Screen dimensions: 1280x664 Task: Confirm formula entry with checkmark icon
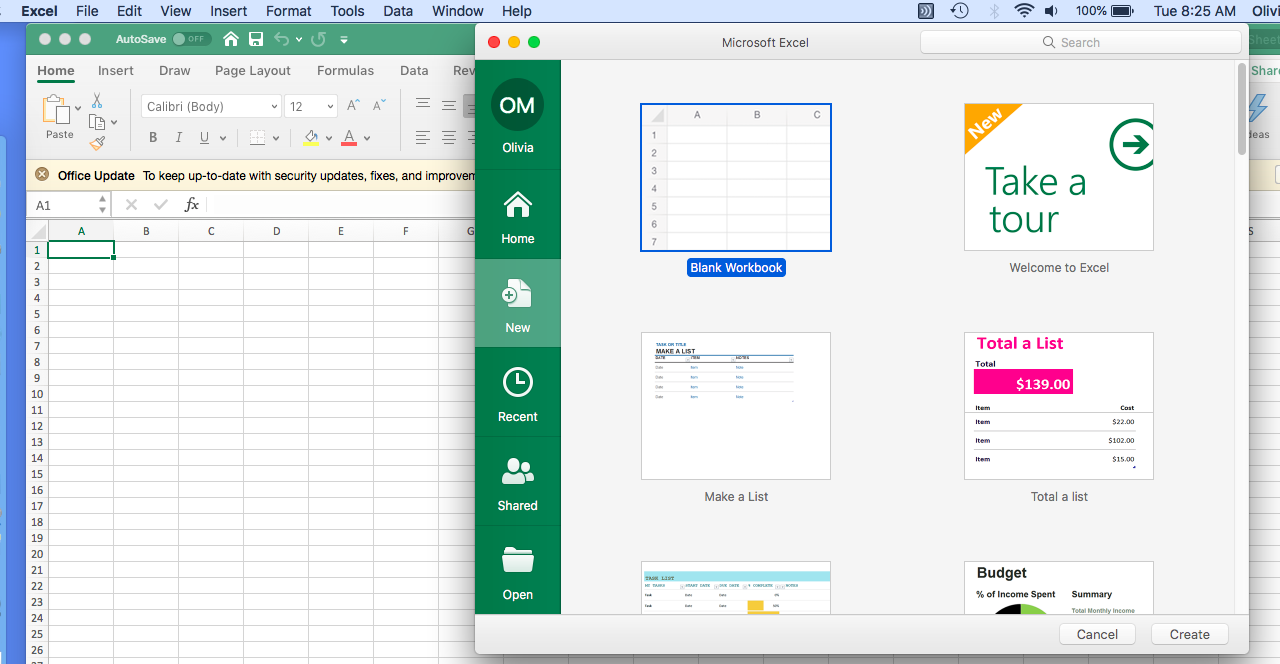tap(161, 205)
